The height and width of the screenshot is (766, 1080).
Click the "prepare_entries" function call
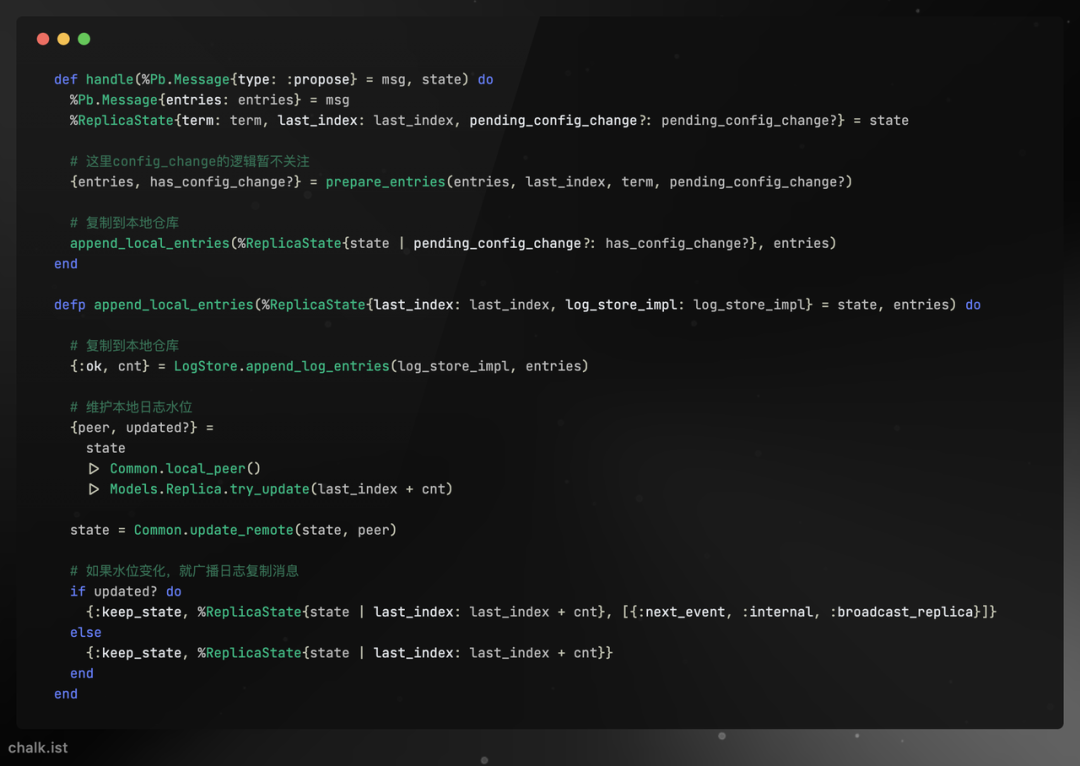(386, 182)
